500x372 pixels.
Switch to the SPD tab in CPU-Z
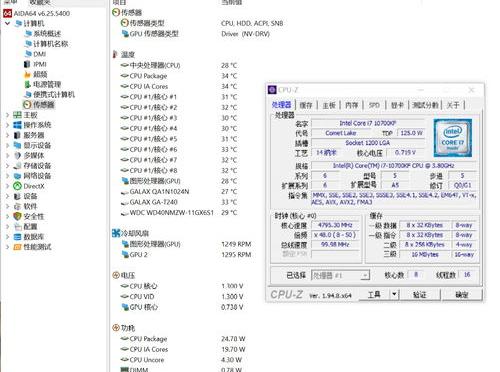tap(374, 105)
